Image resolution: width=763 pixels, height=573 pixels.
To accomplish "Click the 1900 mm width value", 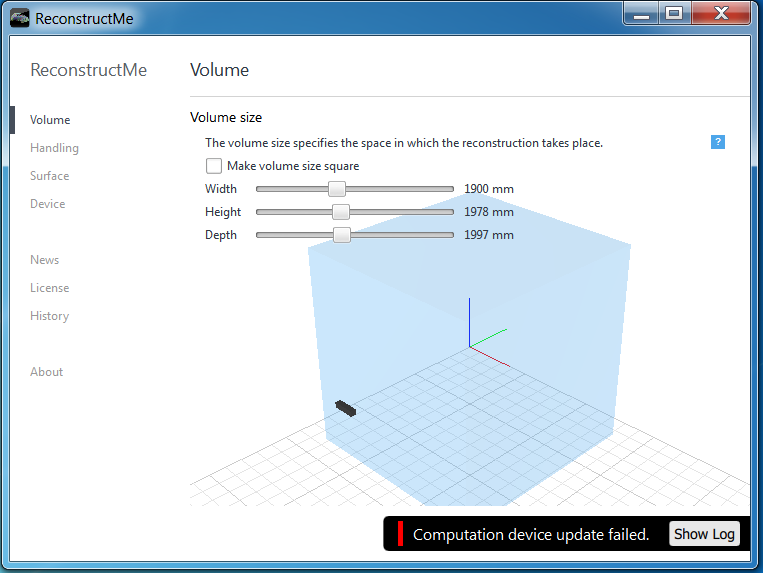I will click(x=489, y=189).
